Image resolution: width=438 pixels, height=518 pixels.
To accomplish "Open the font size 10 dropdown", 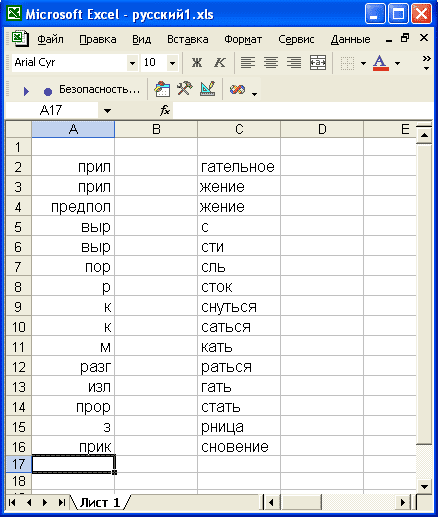I will coord(172,63).
